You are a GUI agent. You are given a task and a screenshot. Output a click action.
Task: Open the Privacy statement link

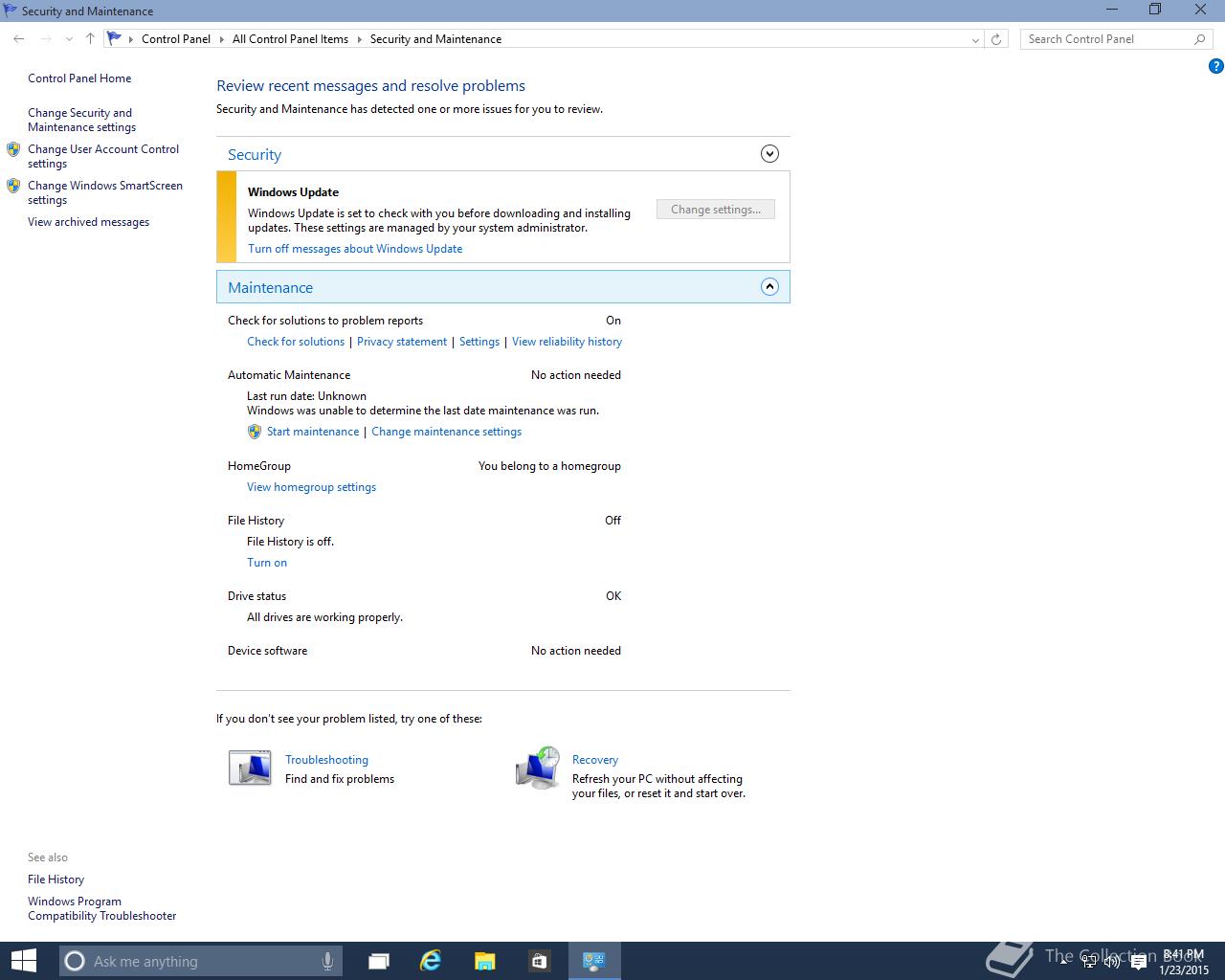[402, 342]
